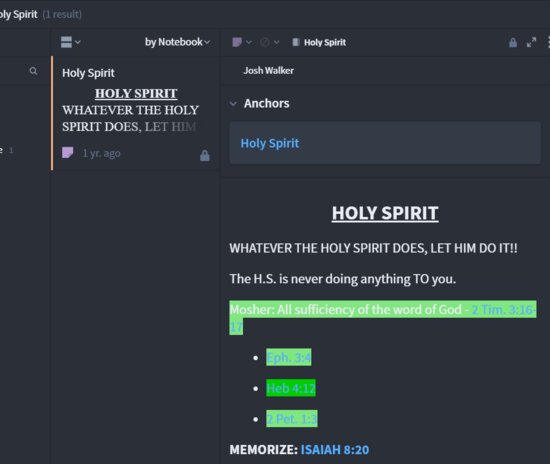The image size is (550, 464).
Task: Open the Holy Spirit anchor link
Action: coord(270,143)
